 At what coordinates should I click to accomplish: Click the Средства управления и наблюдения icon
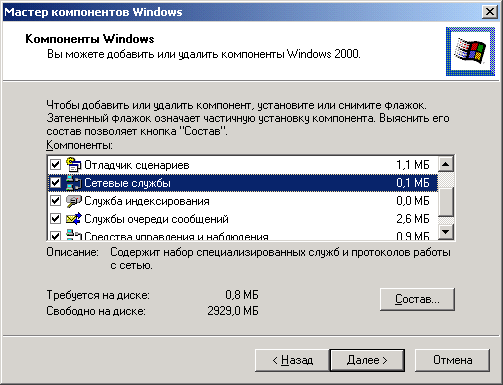pyautogui.click(x=74, y=235)
